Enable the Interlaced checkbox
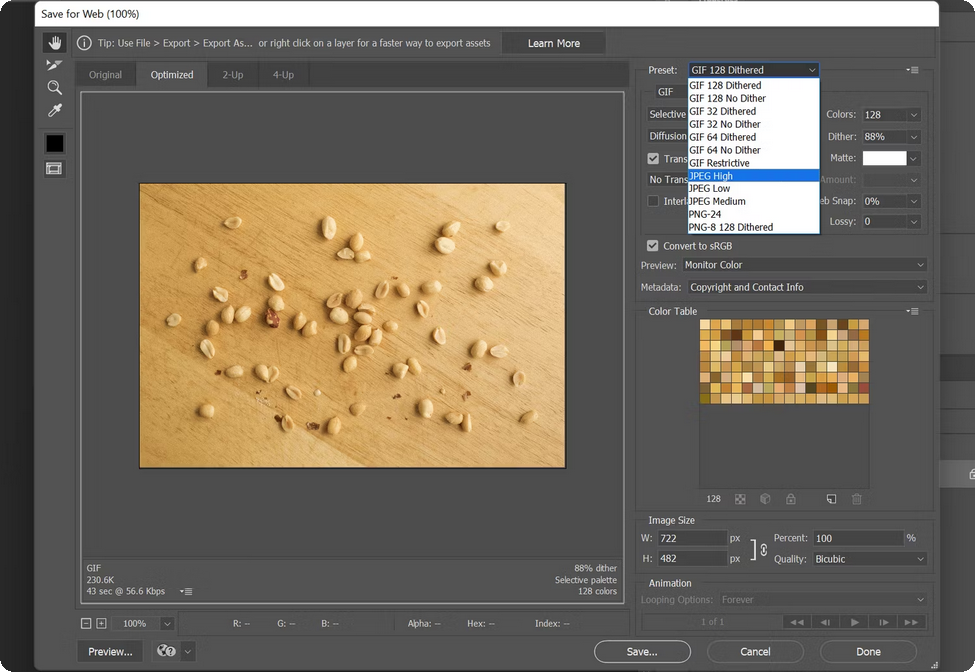Image resolution: width=975 pixels, height=672 pixels. (653, 201)
